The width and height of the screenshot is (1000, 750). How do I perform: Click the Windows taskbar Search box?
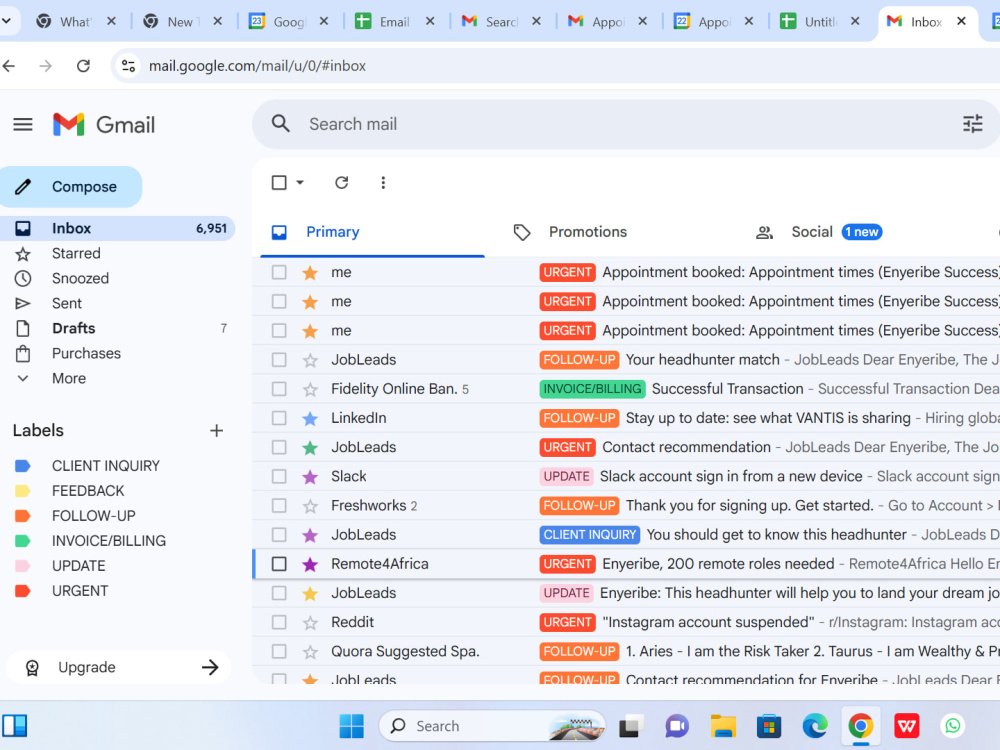pos(492,726)
